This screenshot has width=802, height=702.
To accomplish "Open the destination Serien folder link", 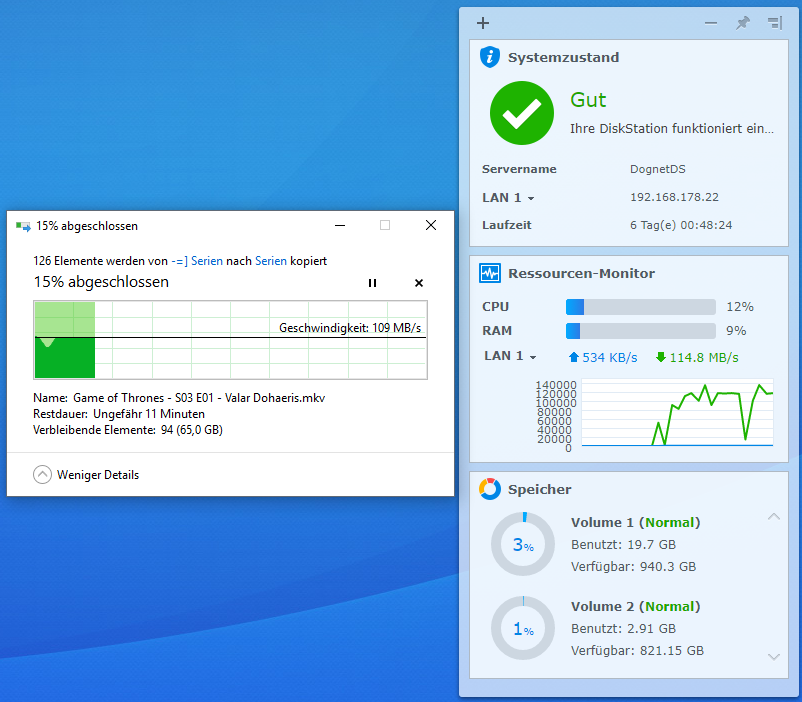I will 271,261.
